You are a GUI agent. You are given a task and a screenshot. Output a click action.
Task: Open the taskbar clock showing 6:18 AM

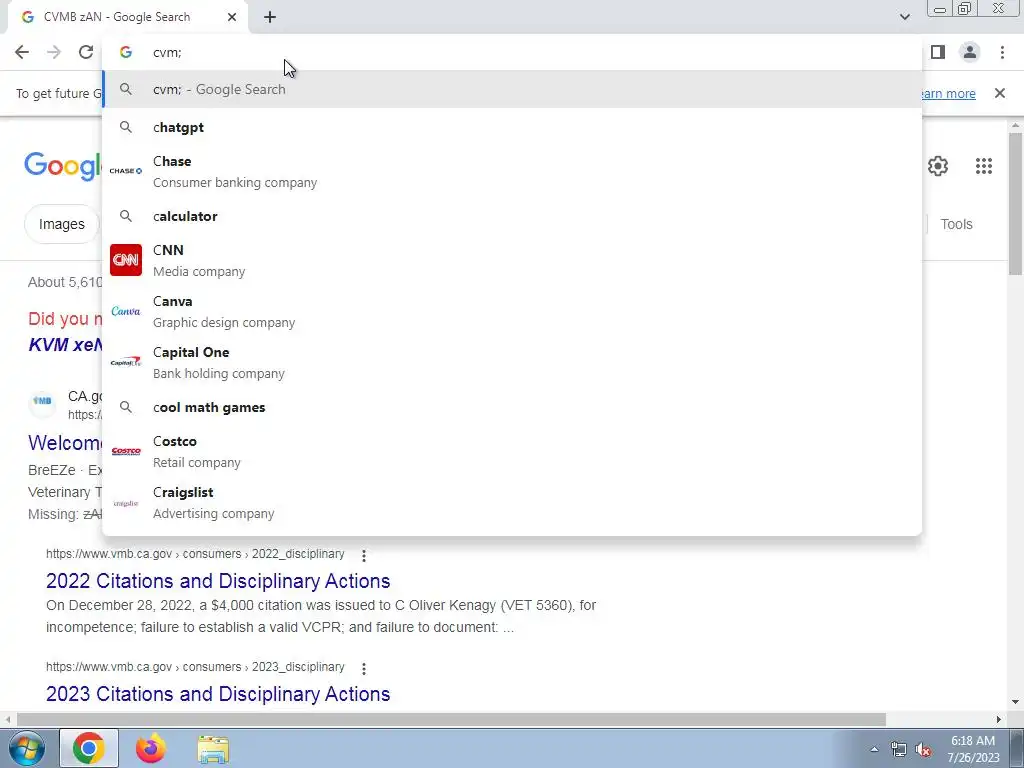point(973,749)
